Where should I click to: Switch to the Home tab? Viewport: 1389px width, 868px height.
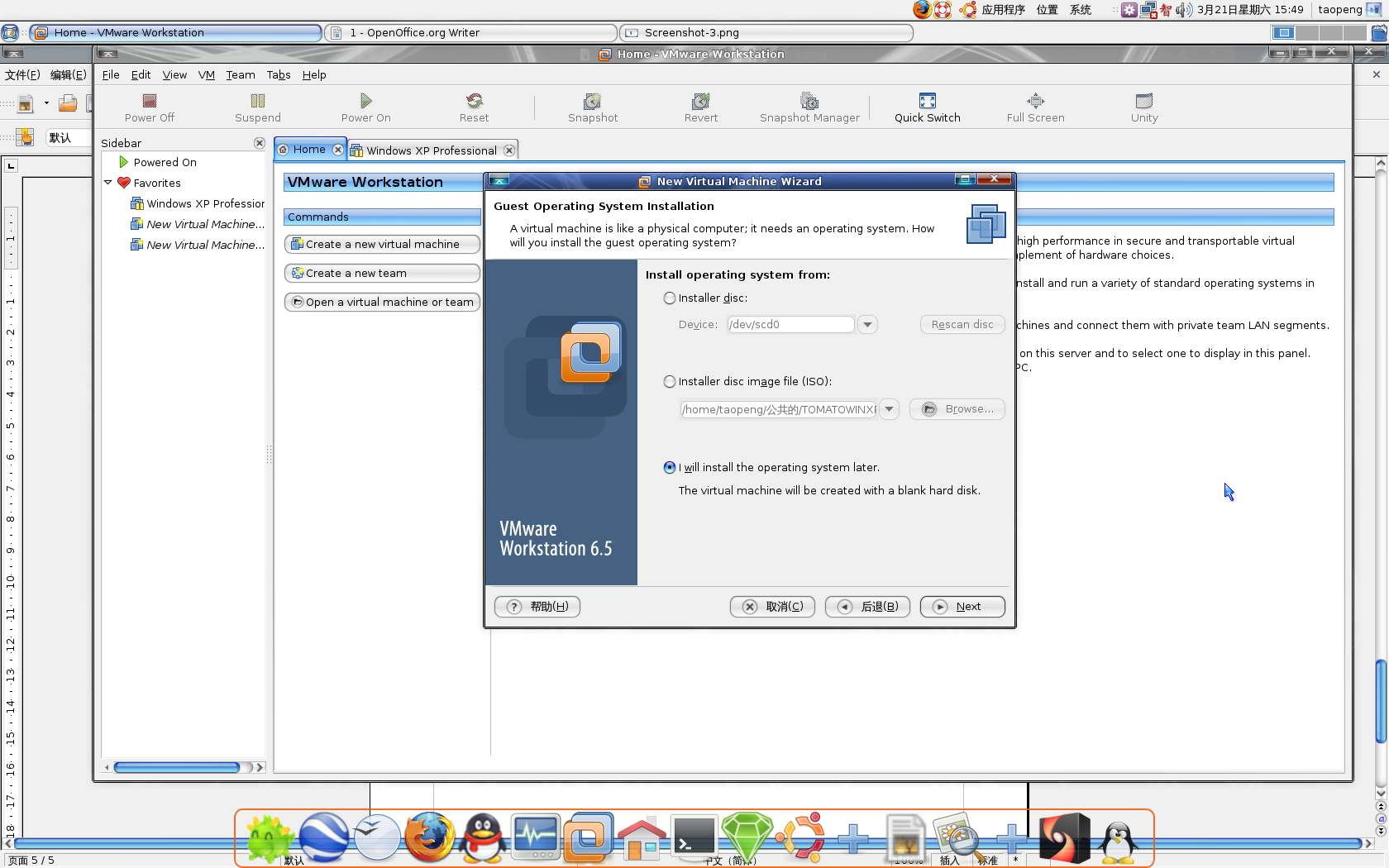pos(309,150)
